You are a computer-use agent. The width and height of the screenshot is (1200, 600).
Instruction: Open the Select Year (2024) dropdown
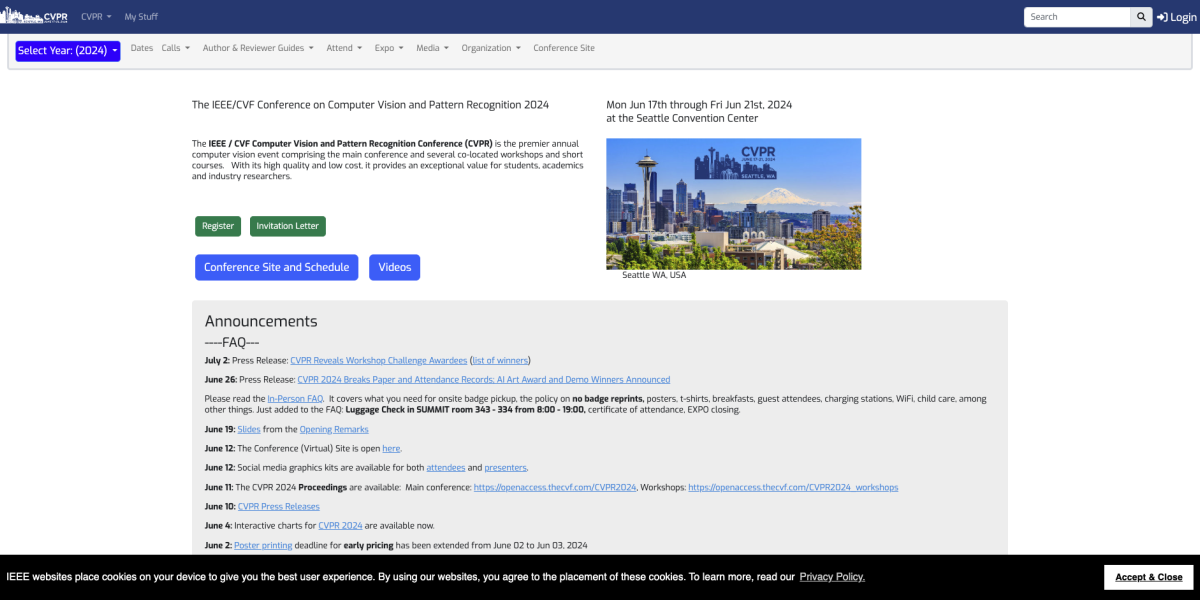[67, 50]
